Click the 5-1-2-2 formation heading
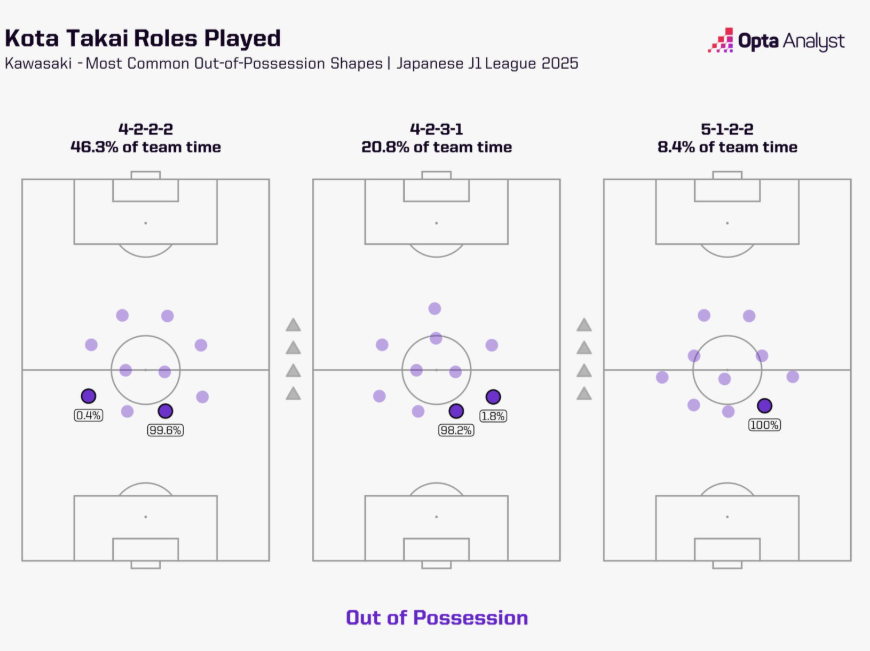The height and width of the screenshot is (651, 870). click(x=727, y=129)
